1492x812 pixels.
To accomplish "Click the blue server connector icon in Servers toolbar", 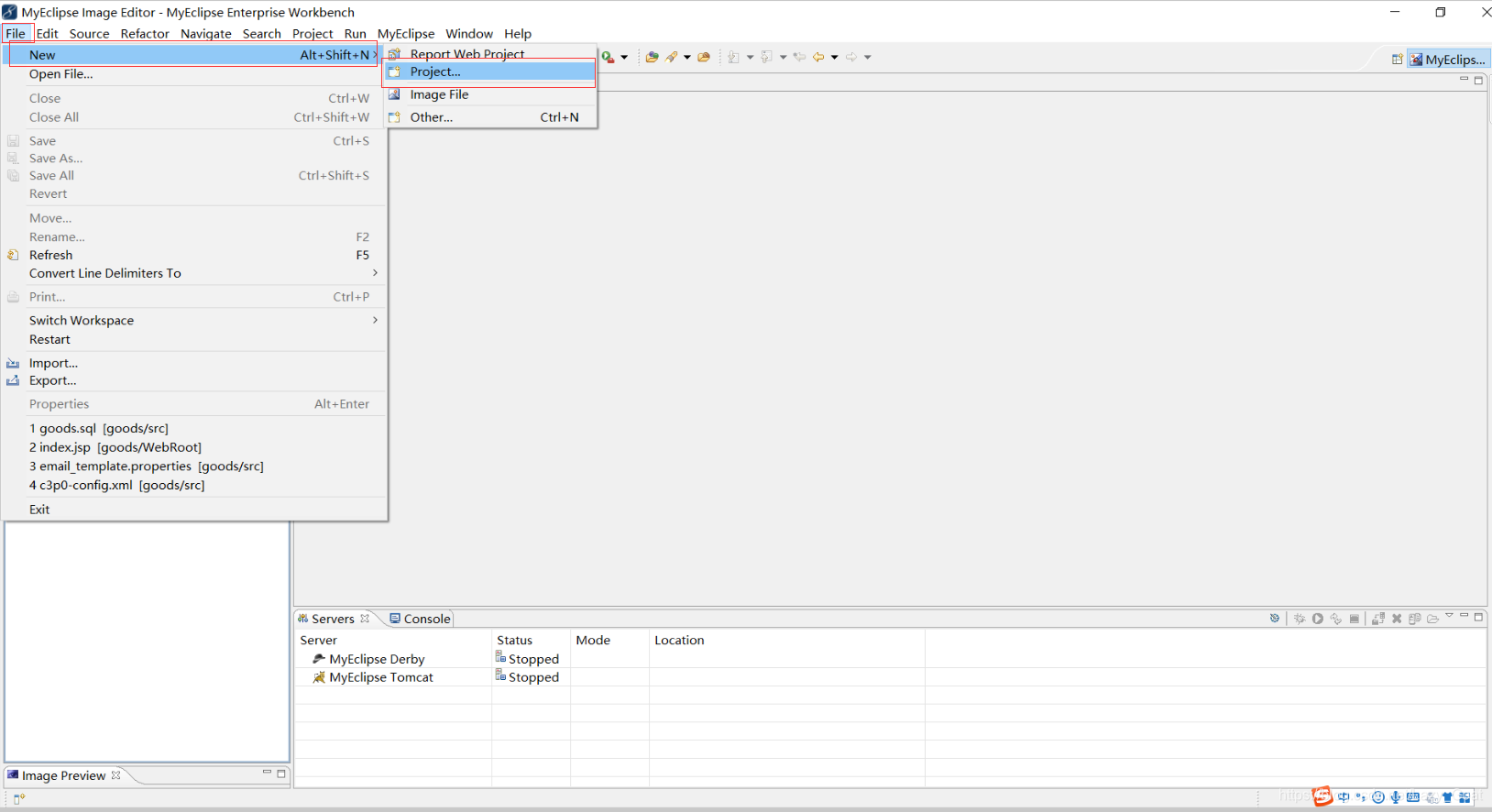I will pos(1274,619).
